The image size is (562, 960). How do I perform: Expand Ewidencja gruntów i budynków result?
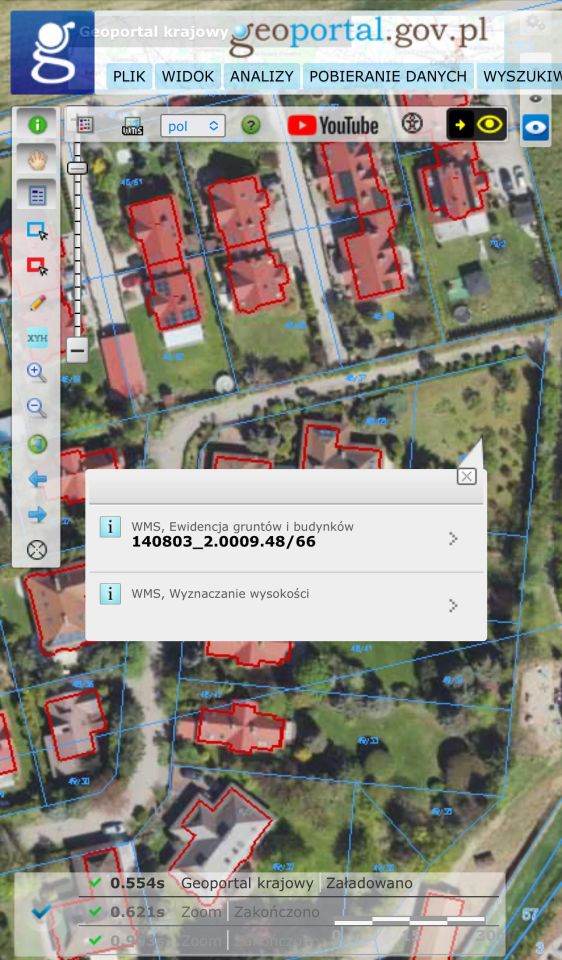click(x=286, y=534)
